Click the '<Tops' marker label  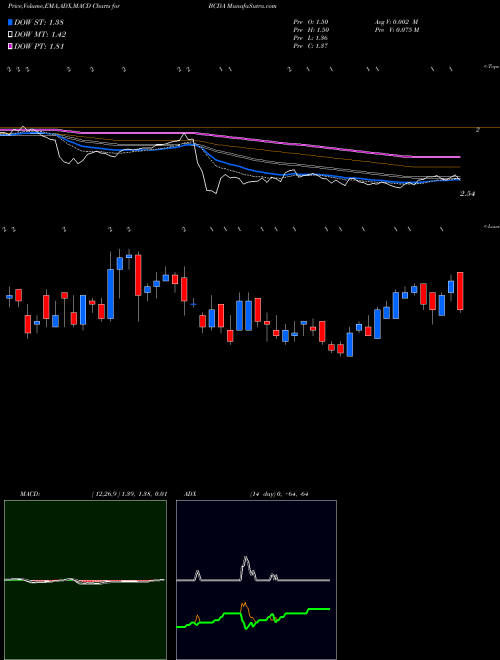pyautogui.click(x=491, y=67)
